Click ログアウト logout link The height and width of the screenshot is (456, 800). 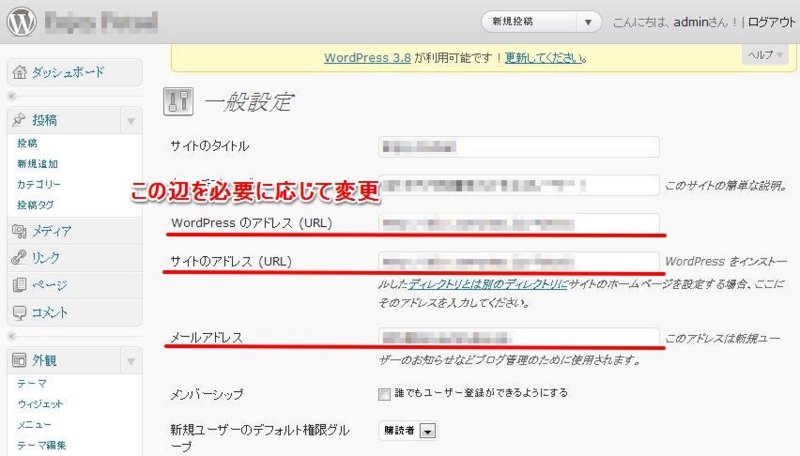point(771,22)
